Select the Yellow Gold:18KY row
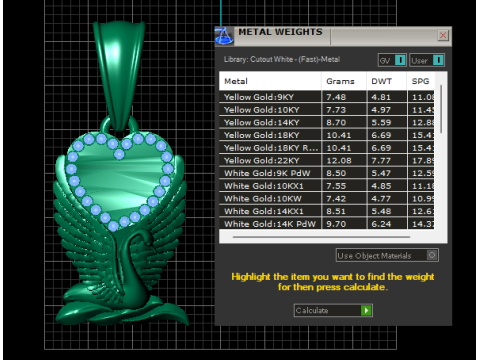 pyautogui.click(x=327, y=135)
